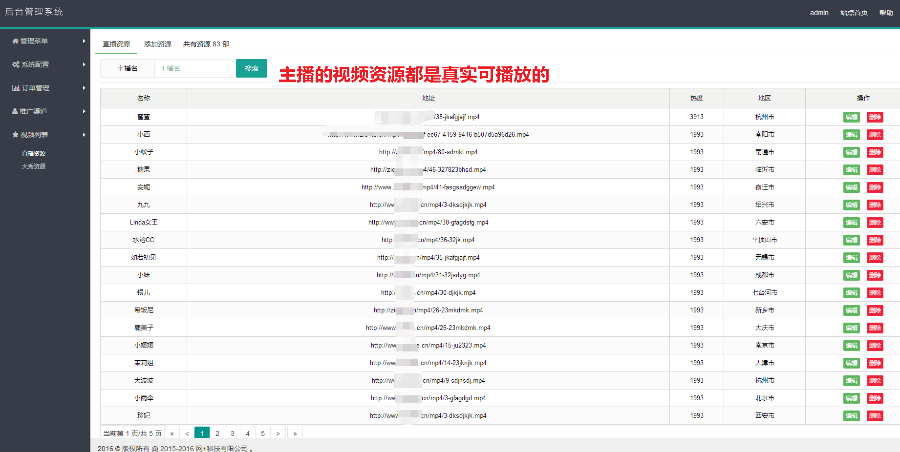
Task: Expand the 管理菜单 sidebar arrow
Action: tap(84, 41)
